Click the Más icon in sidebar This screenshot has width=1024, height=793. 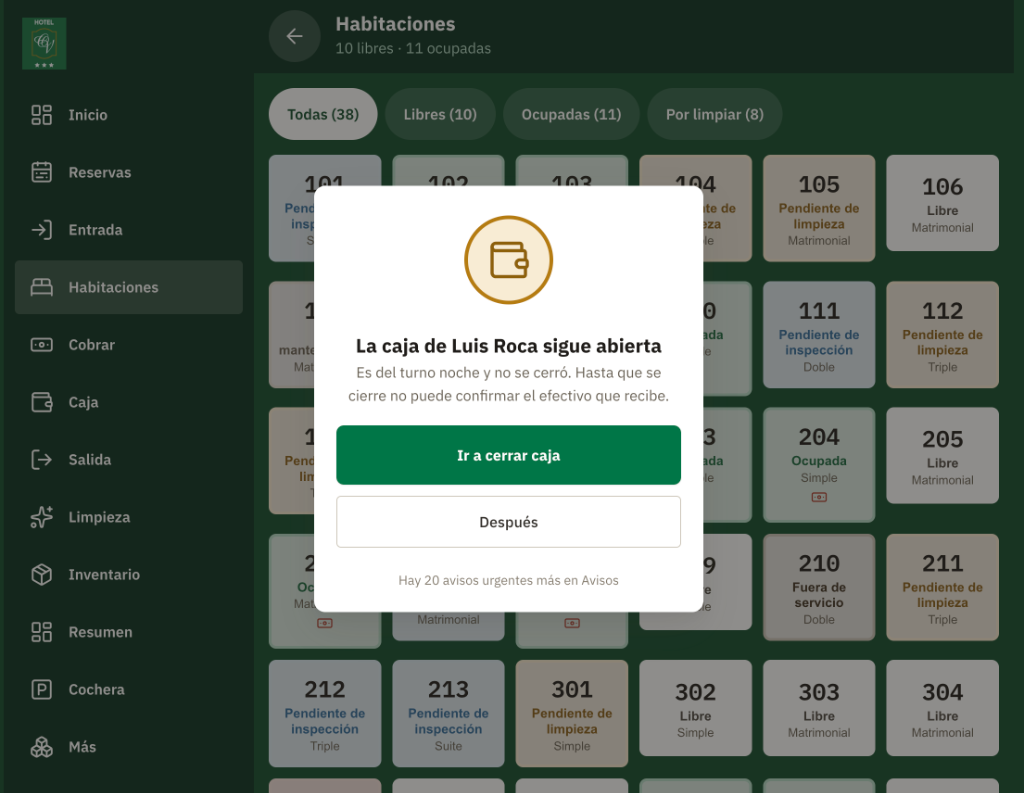42,747
